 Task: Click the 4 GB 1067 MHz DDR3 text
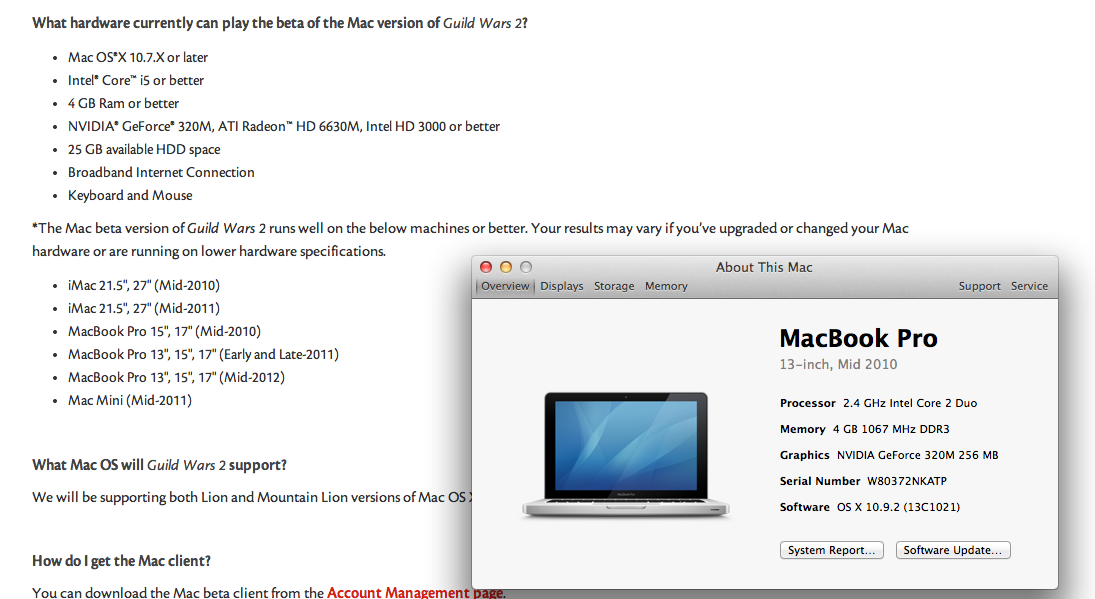pyautogui.click(x=891, y=429)
